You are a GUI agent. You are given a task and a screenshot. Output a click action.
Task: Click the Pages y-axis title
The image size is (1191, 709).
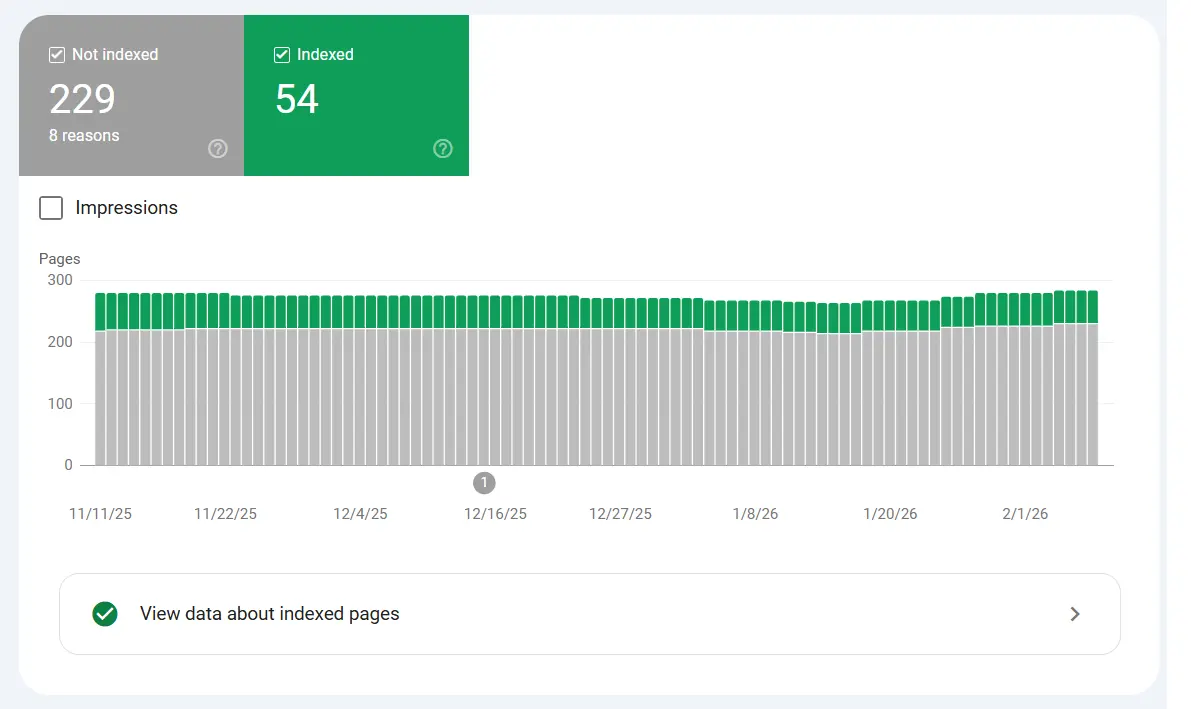tap(59, 259)
